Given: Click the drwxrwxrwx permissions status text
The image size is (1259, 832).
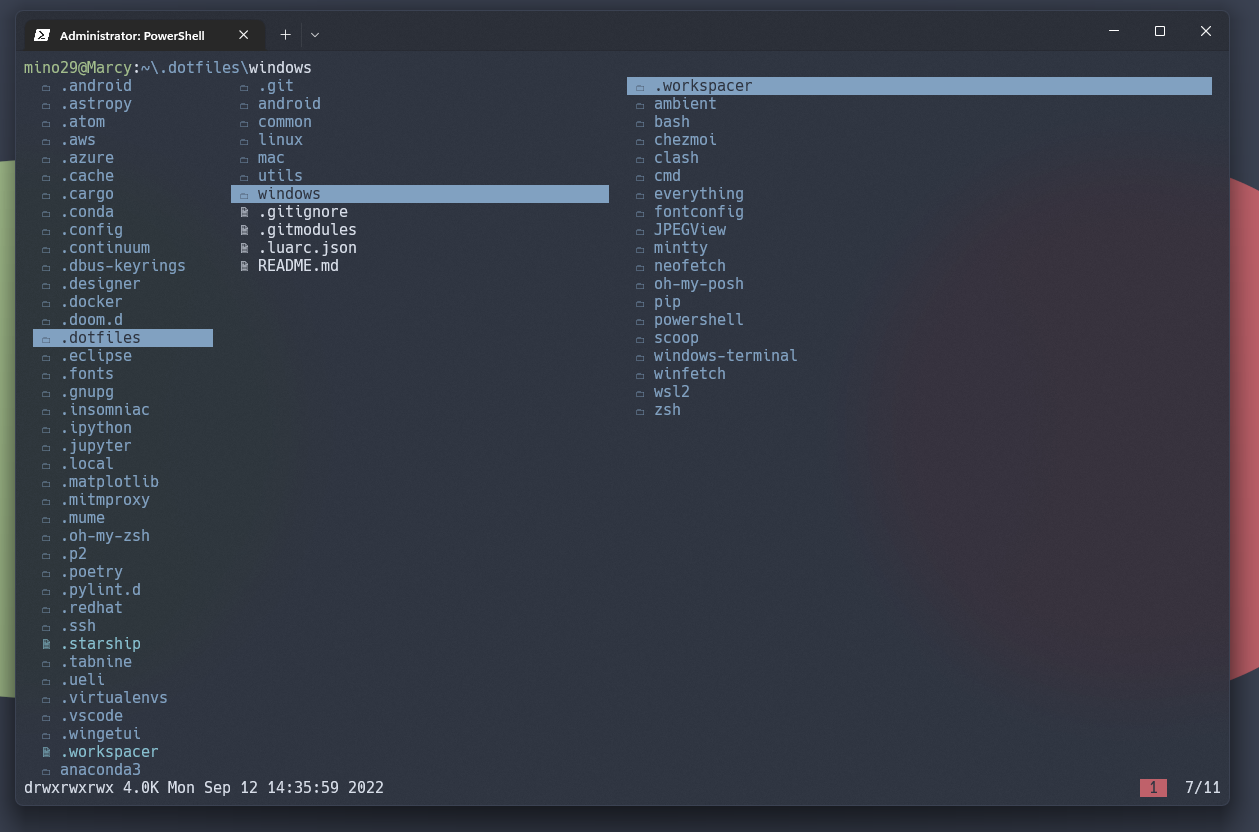Looking at the screenshot, I should click(69, 788).
